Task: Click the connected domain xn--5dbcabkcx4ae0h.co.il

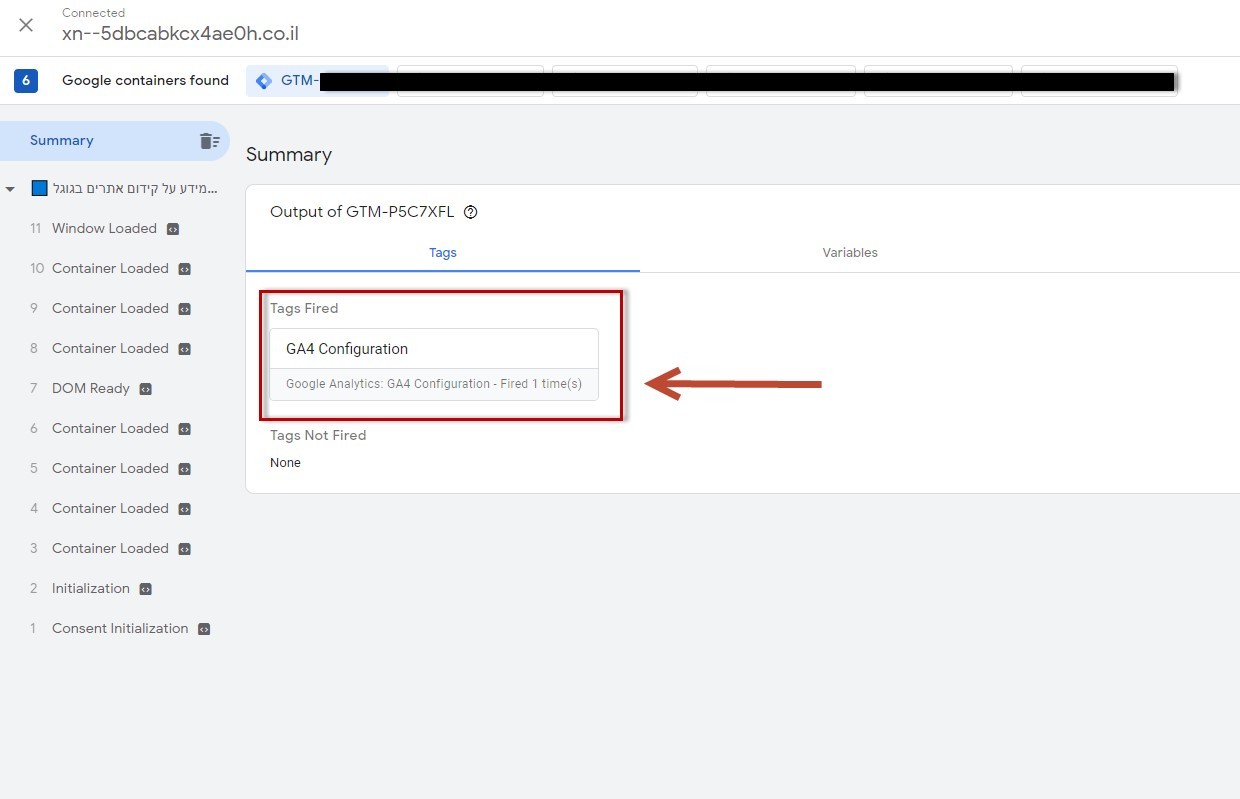Action: (x=180, y=34)
